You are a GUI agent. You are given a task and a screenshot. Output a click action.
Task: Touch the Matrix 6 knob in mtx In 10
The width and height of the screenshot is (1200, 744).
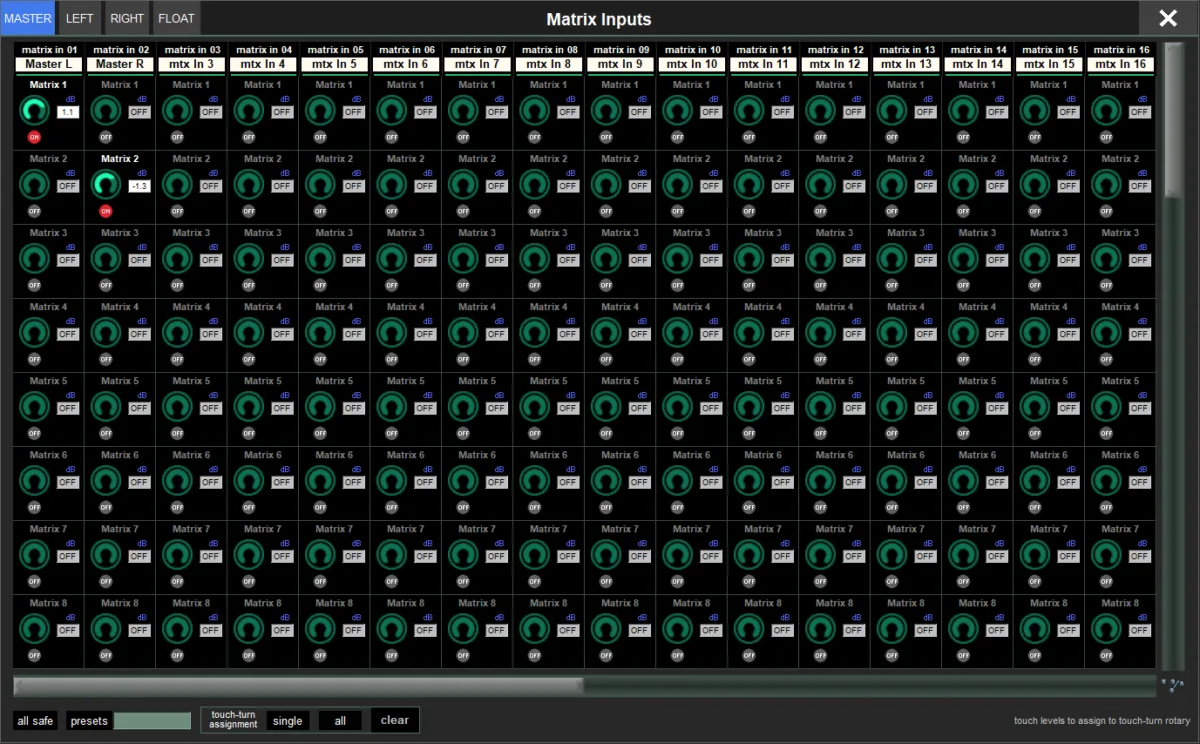pyautogui.click(x=679, y=480)
